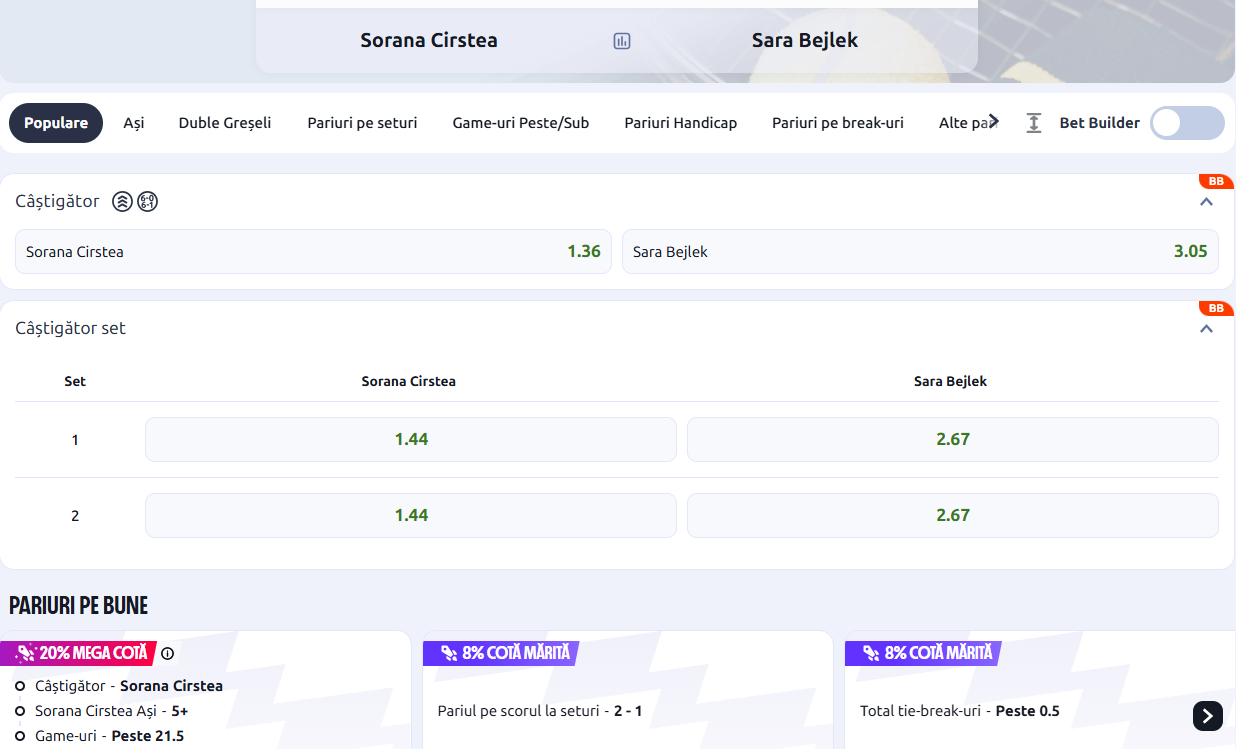
Task: Open the match statistics icon between player names
Action: point(622,41)
